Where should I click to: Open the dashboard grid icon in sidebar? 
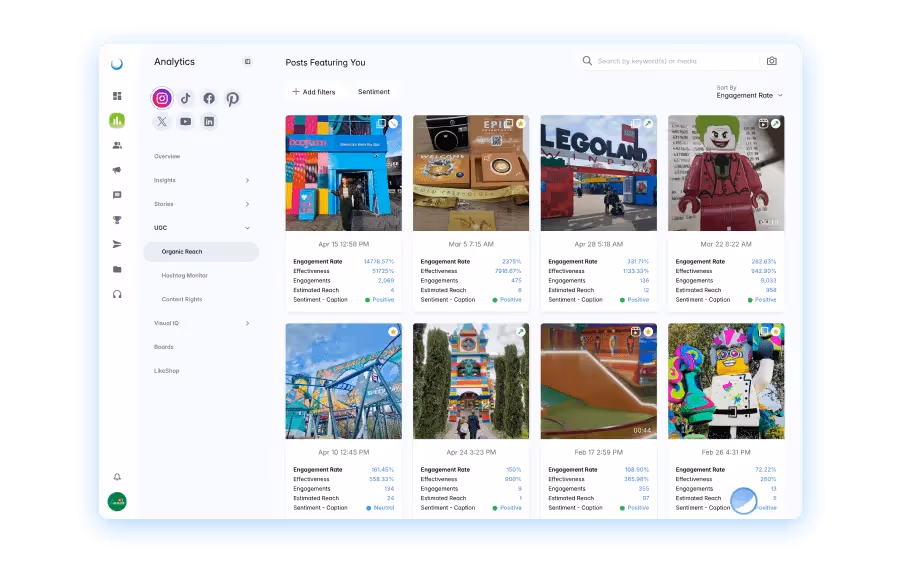click(117, 96)
